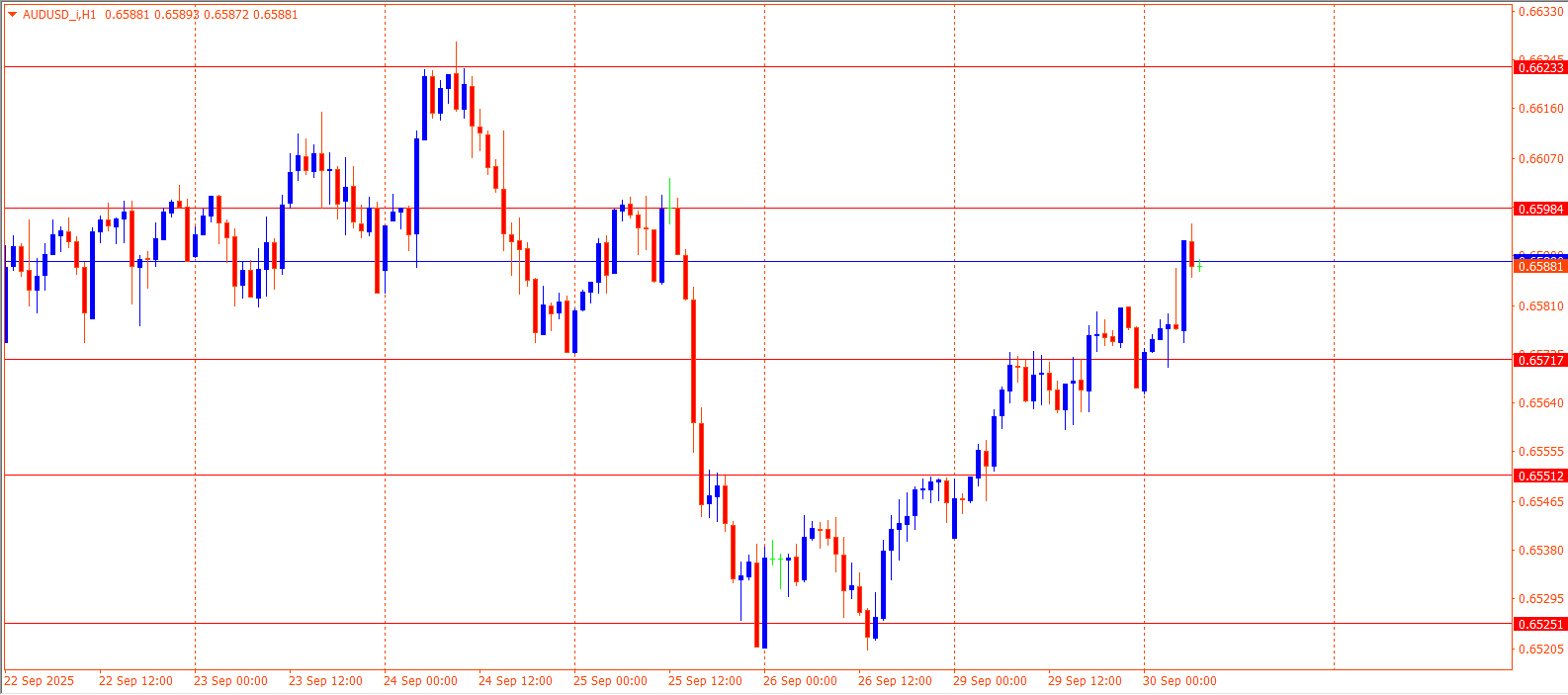Click the 29 Sep 00:00 time label
The height and width of the screenshot is (695, 1568).
(x=990, y=681)
